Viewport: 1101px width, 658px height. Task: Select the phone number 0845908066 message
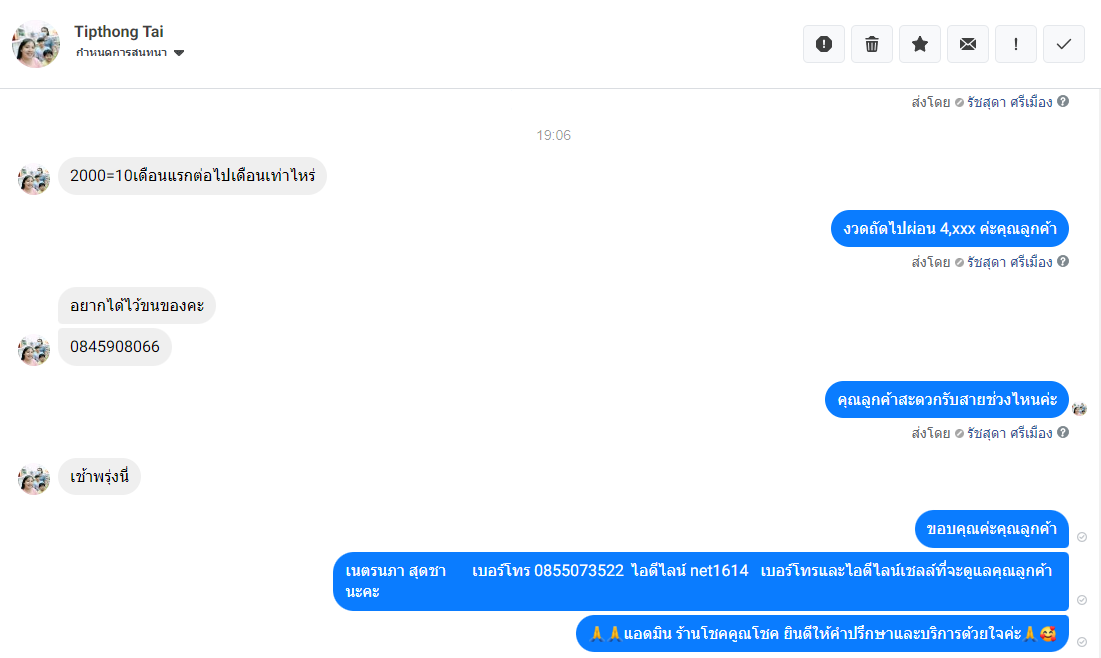point(114,347)
